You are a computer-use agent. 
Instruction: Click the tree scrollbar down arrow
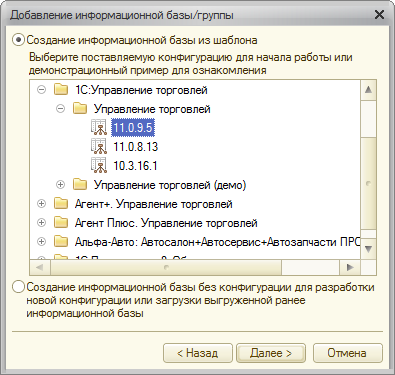click(368, 249)
